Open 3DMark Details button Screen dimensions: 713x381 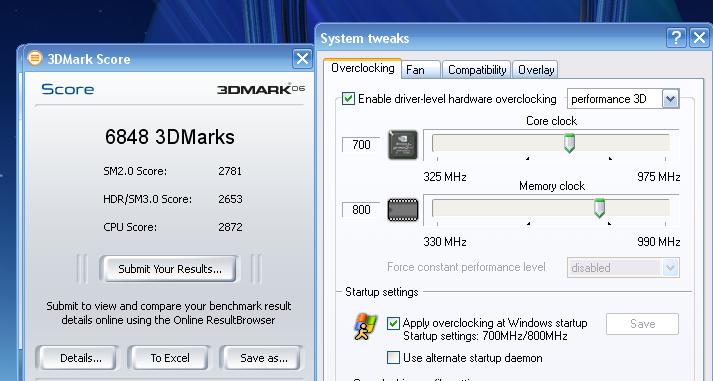(78, 358)
